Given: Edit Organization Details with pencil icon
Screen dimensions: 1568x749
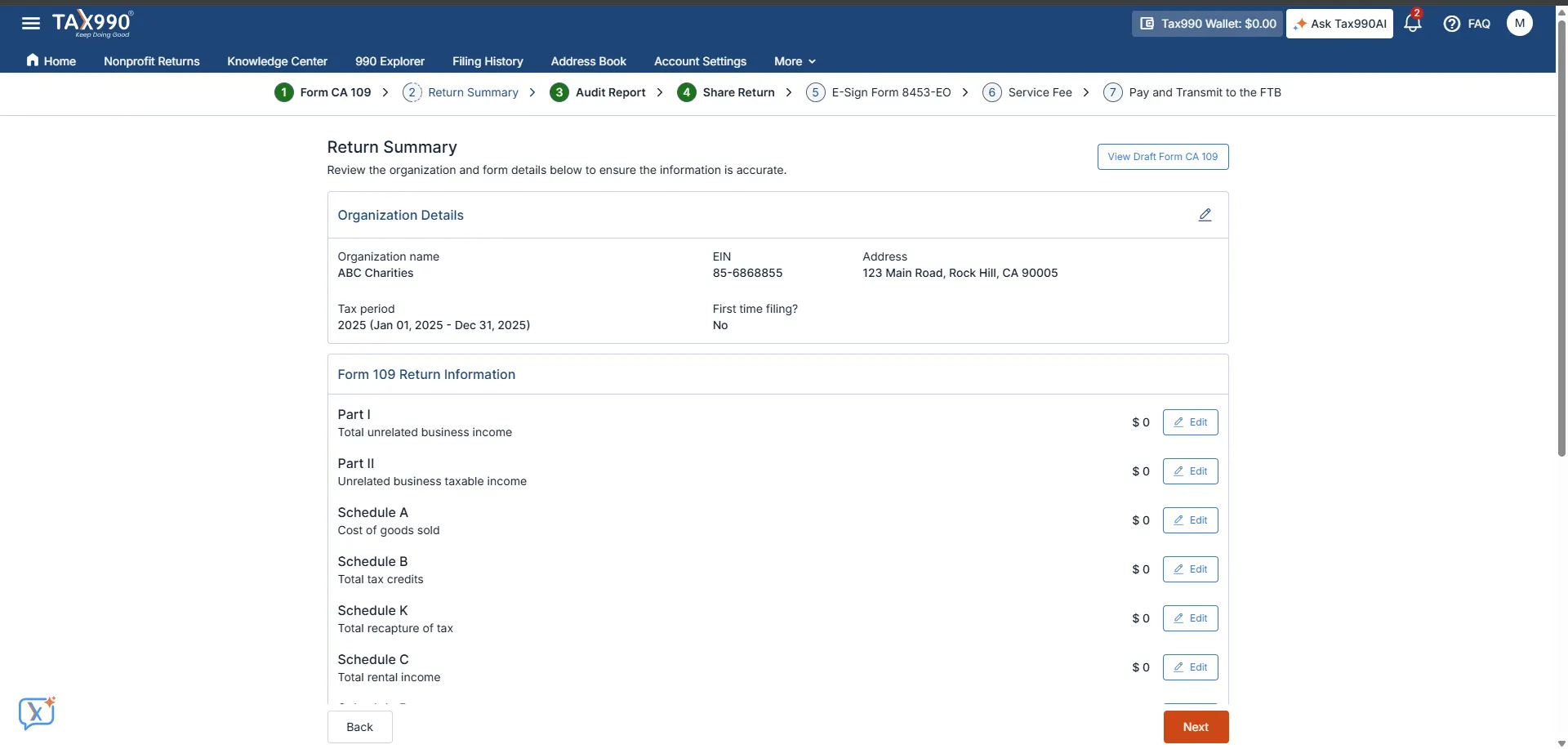Looking at the screenshot, I should pyautogui.click(x=1205, y=214).
